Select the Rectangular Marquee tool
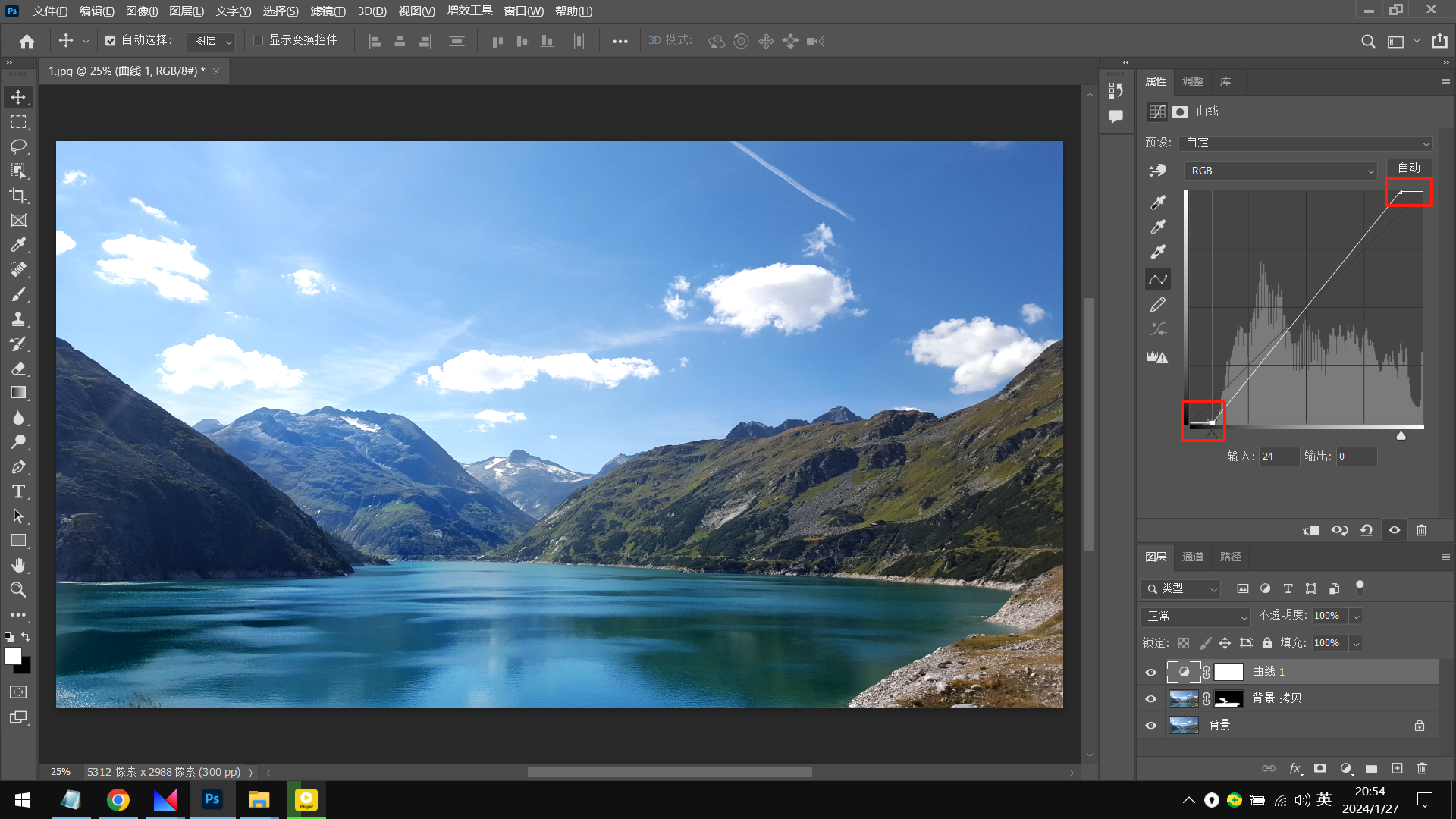 18,122
